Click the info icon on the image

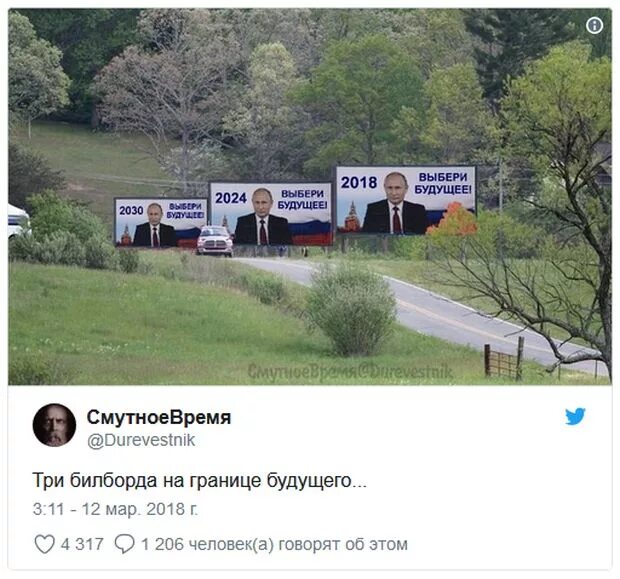(594, 26)
